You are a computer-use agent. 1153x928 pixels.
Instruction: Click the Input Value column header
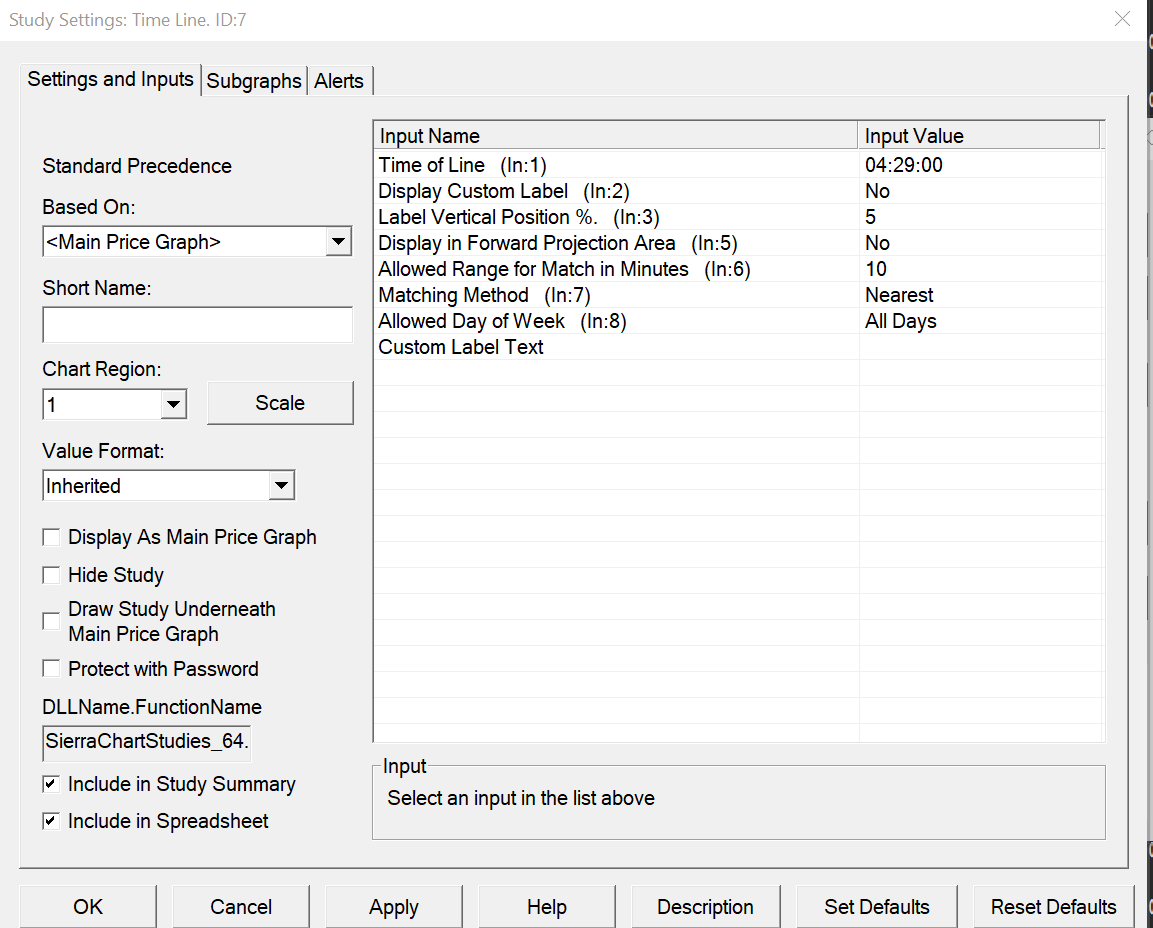978,136
